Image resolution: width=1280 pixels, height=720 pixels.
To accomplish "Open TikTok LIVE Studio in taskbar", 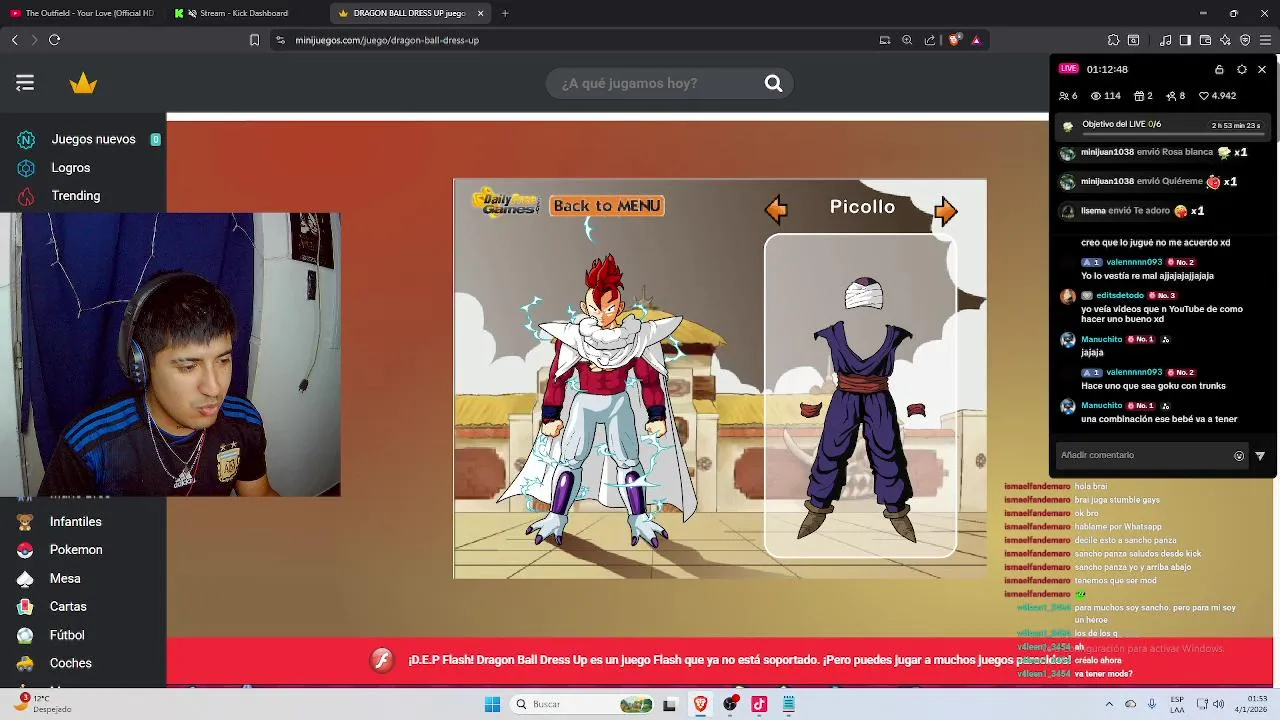I will (759, 704).
